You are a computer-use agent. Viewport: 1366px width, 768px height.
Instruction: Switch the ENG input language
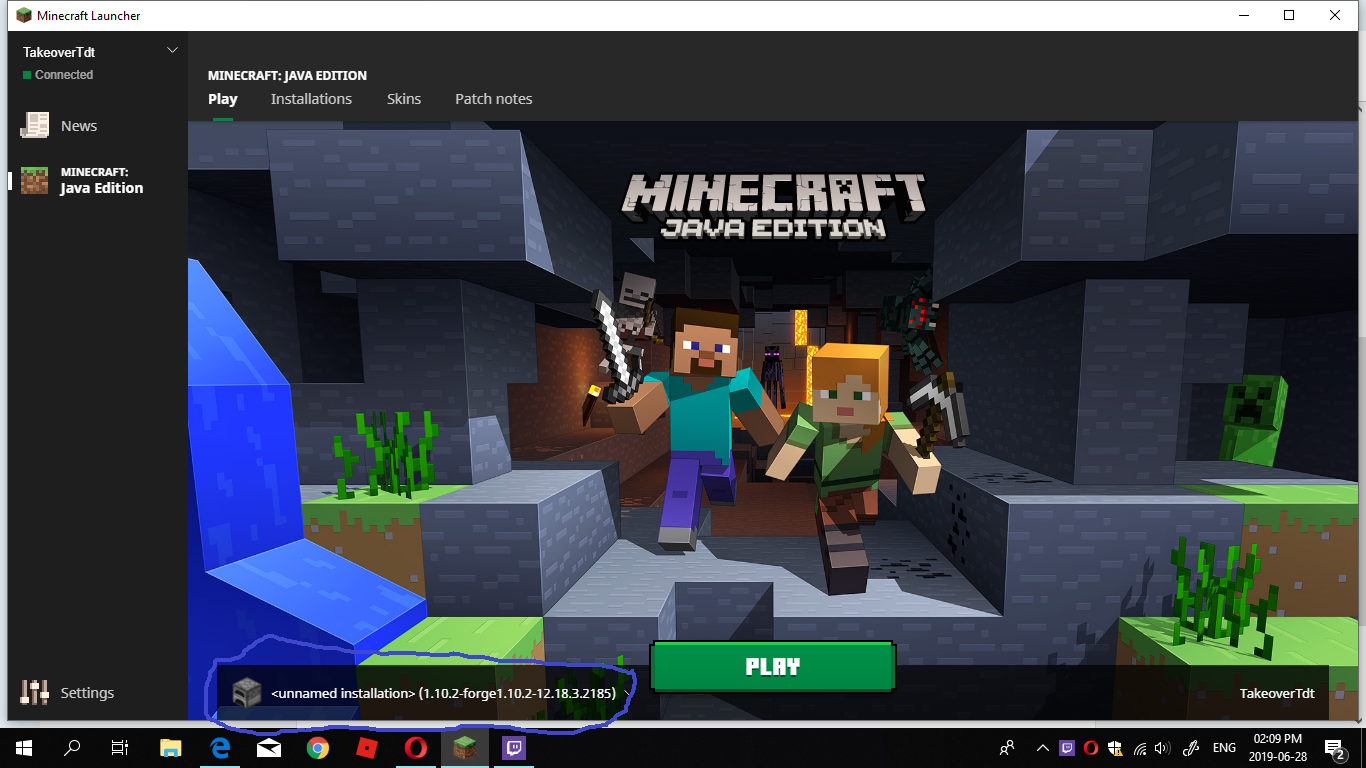click(1224, 748)
